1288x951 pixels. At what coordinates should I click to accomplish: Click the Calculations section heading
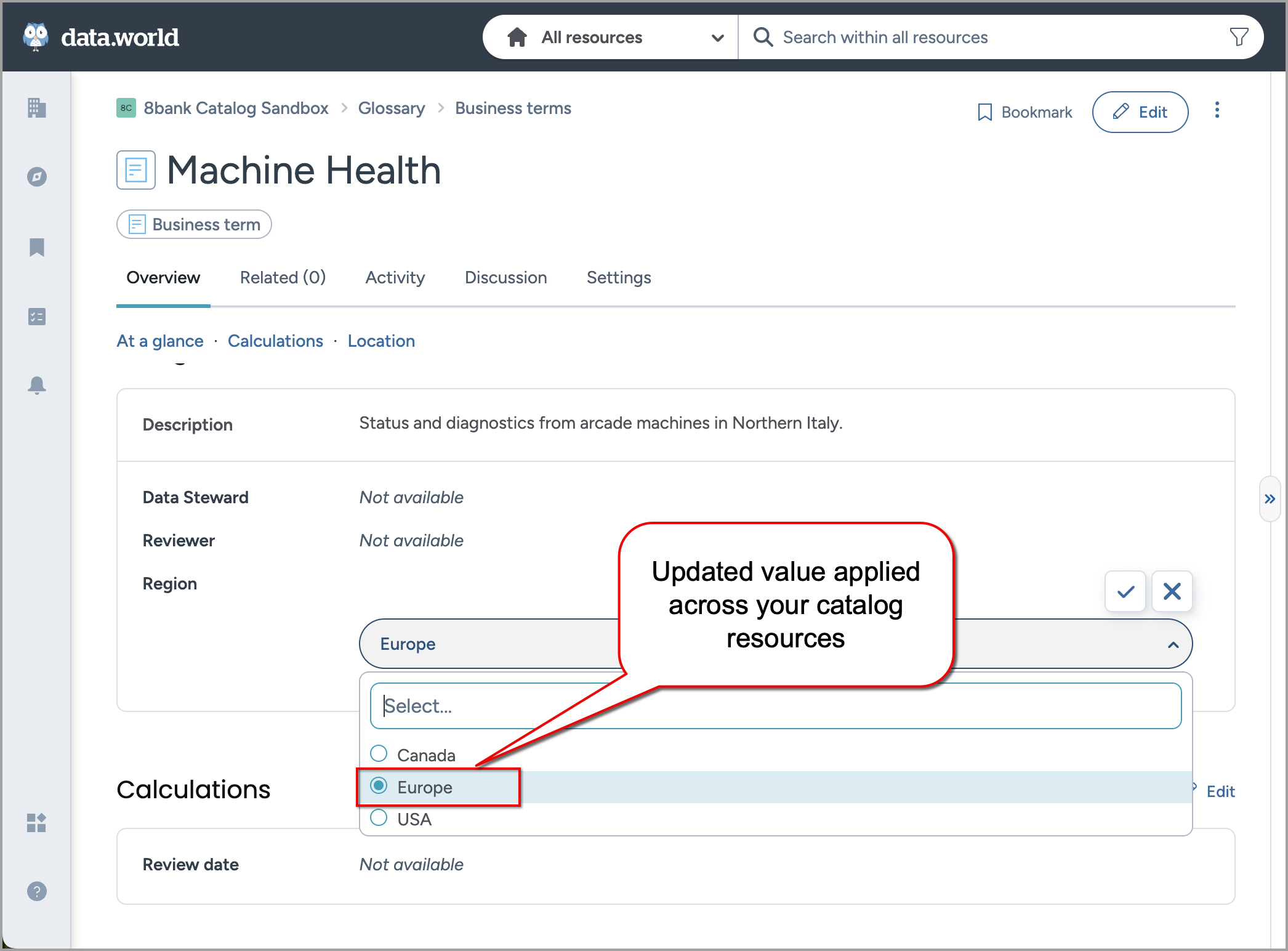click(193, 790)
